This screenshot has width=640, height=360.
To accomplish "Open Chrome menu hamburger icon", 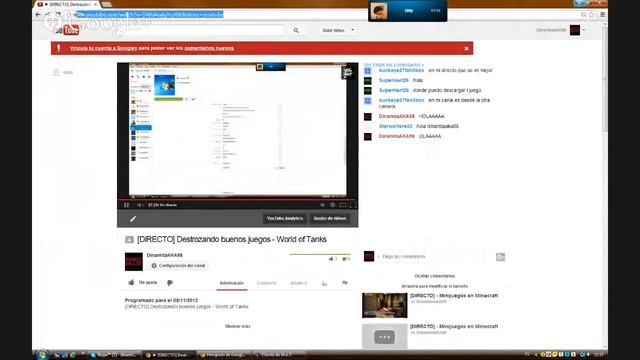I will pyautogui.click(x=602, y=15).
